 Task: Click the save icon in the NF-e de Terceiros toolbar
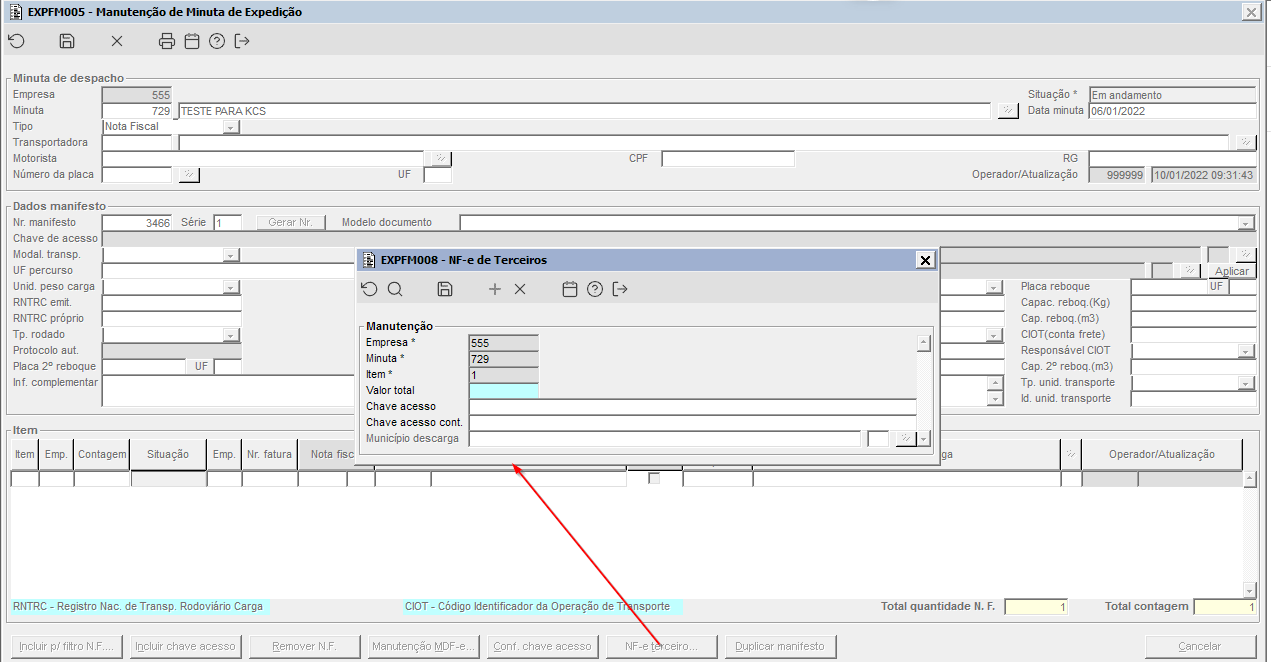pyautogui.click(x=445, y=289)
